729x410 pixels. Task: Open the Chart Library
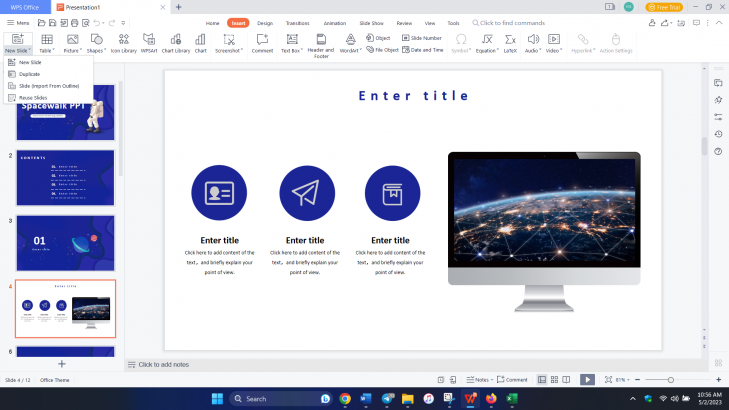176,44
